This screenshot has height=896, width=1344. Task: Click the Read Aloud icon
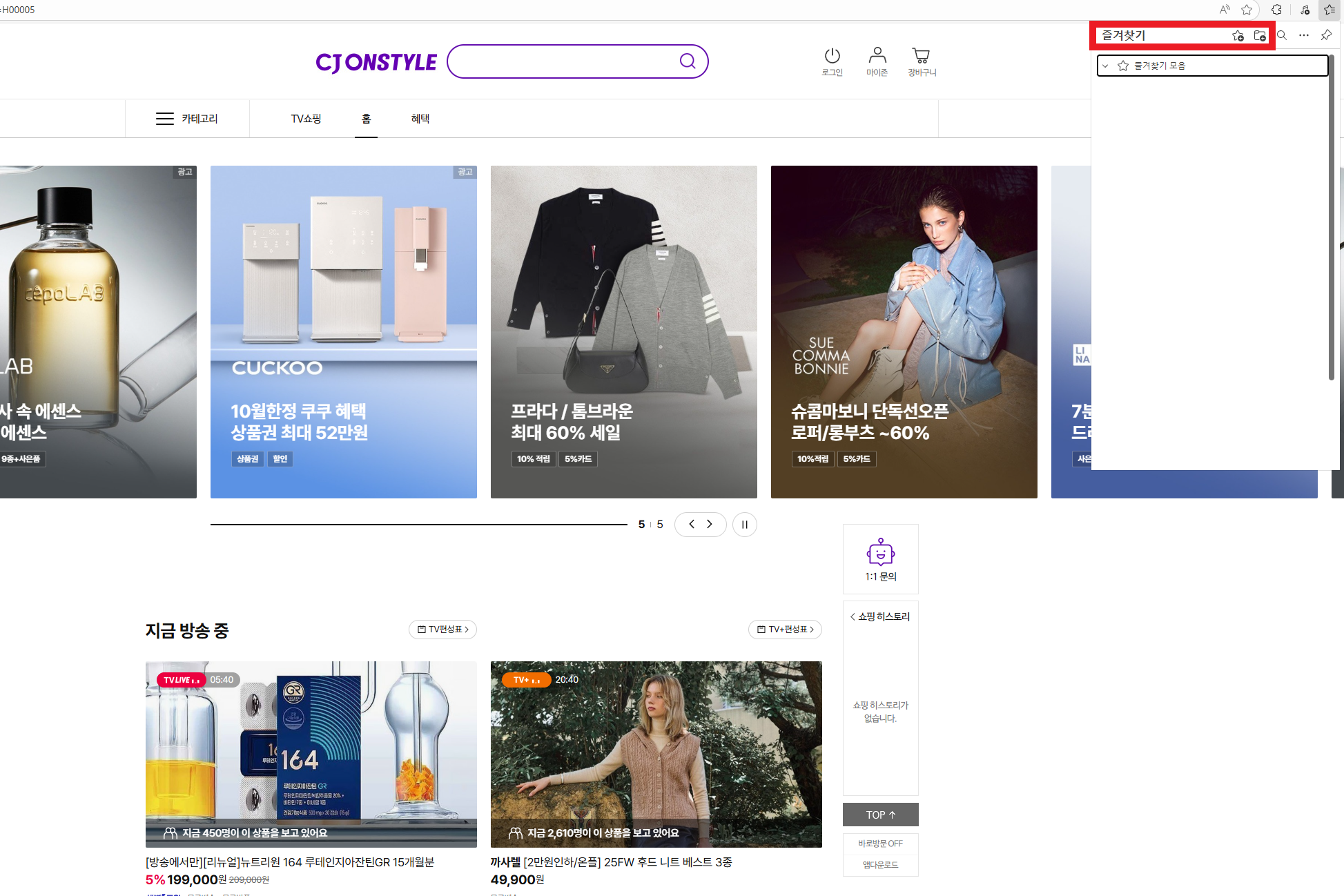[x=1225, y=10]
